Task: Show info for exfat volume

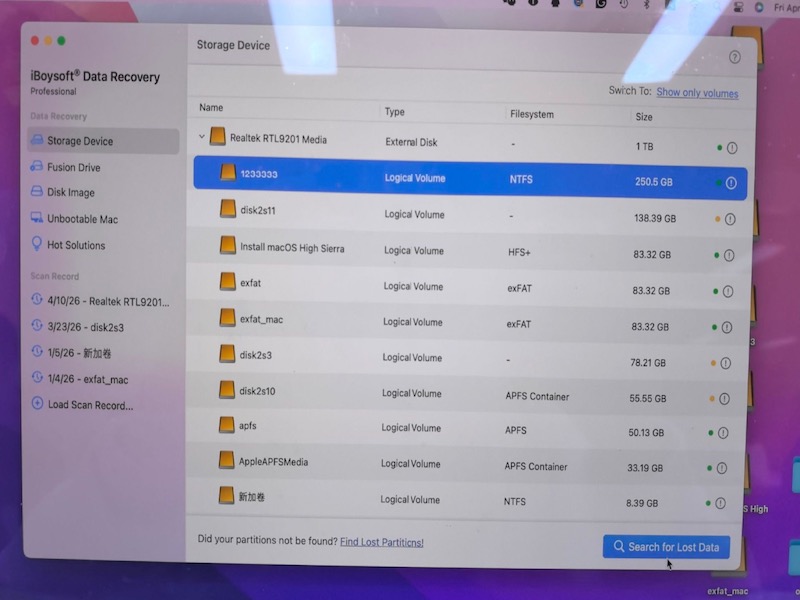Action: 728,291
